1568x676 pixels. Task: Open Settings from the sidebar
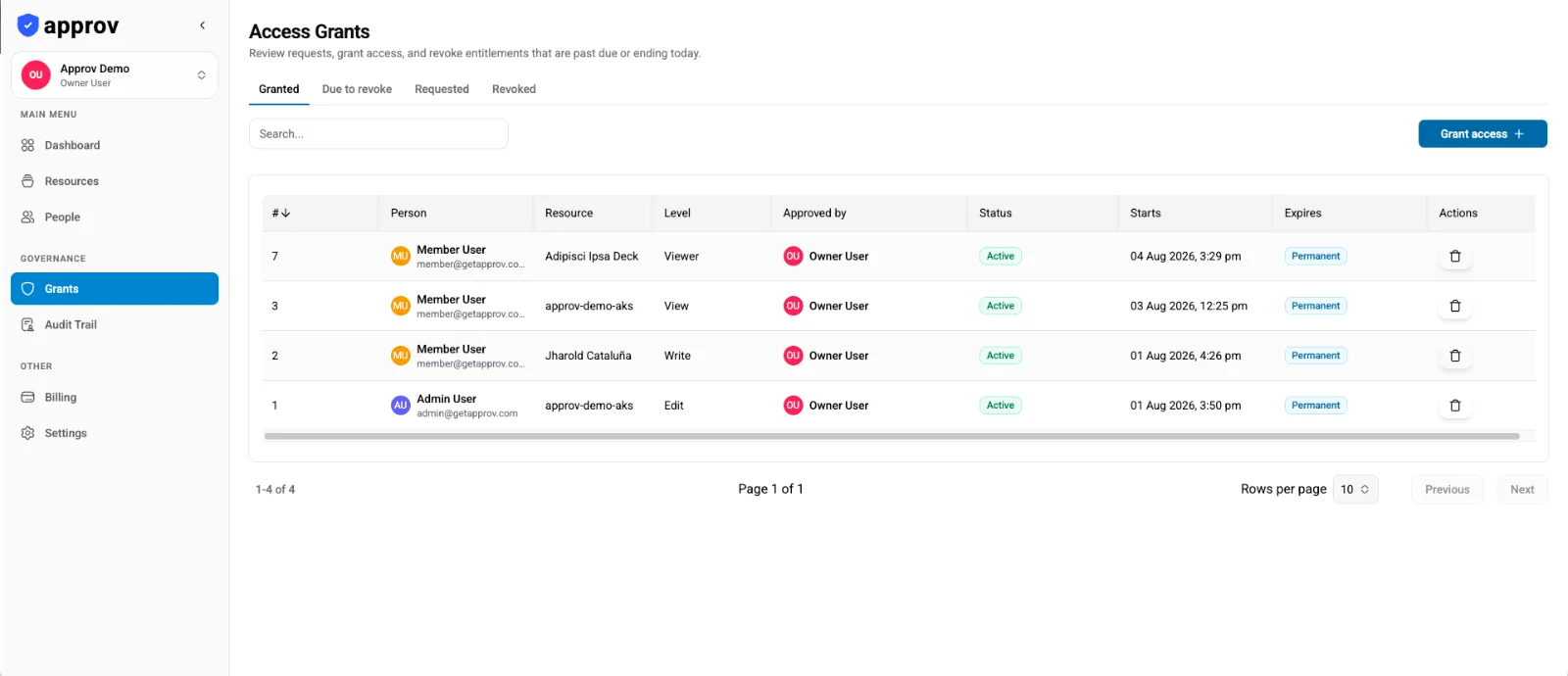(115, 433)
